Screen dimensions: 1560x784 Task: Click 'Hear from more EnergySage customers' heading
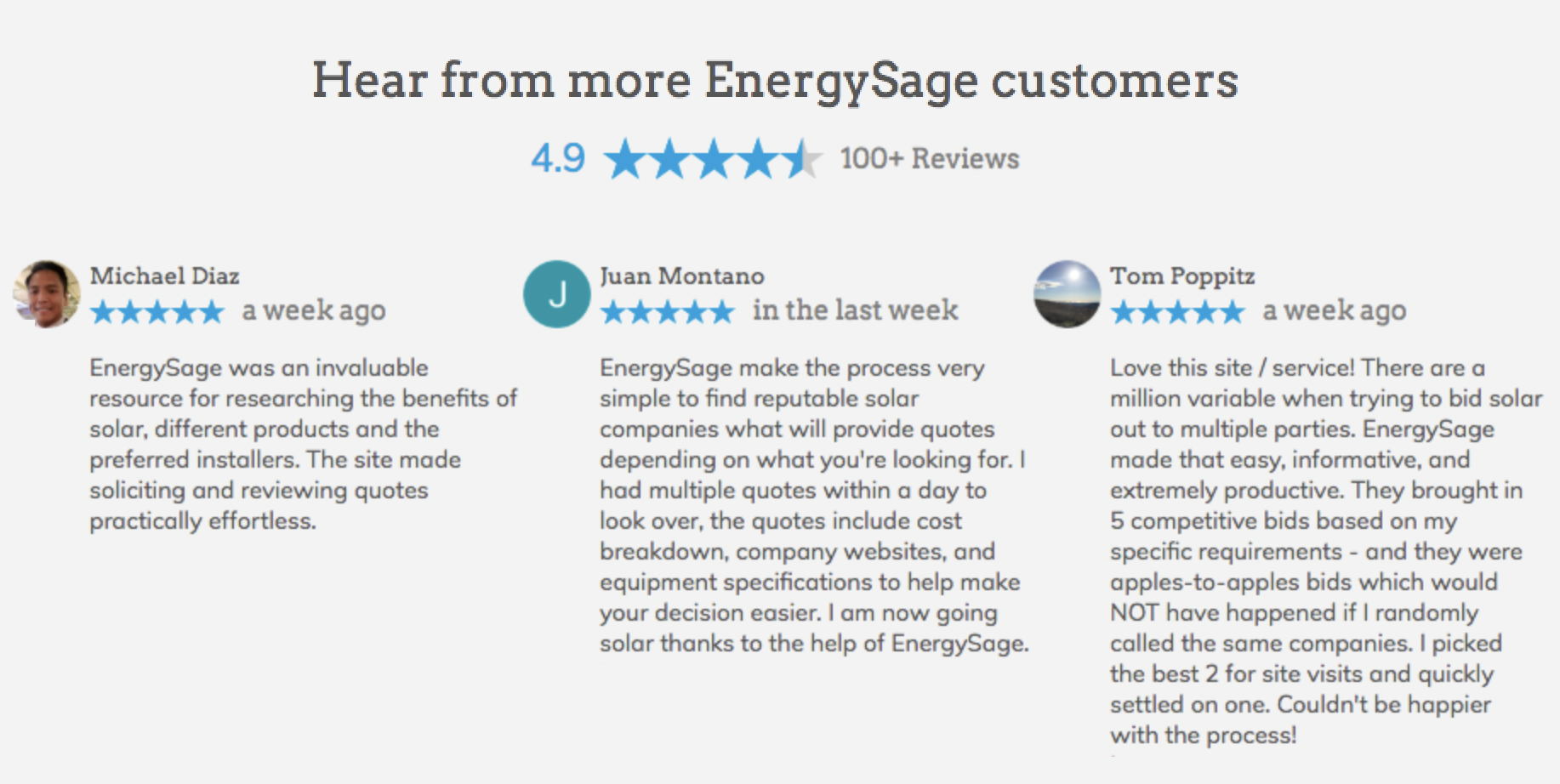775,81
